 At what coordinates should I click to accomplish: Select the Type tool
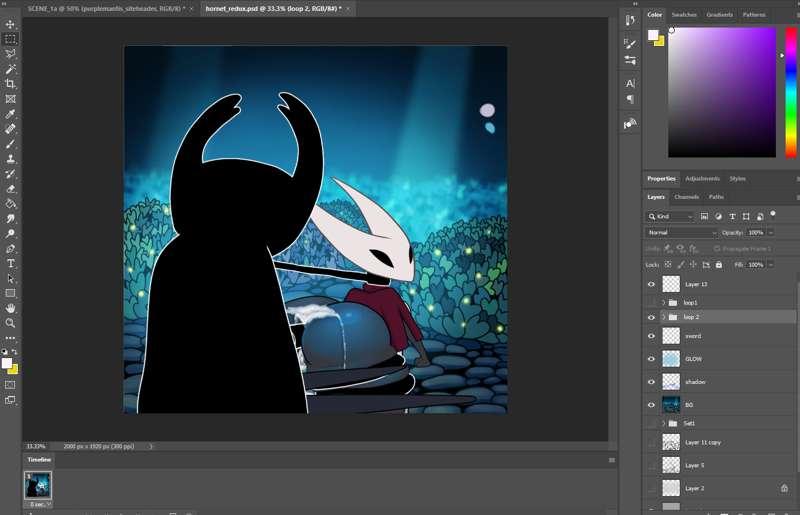tap(10, 263)
